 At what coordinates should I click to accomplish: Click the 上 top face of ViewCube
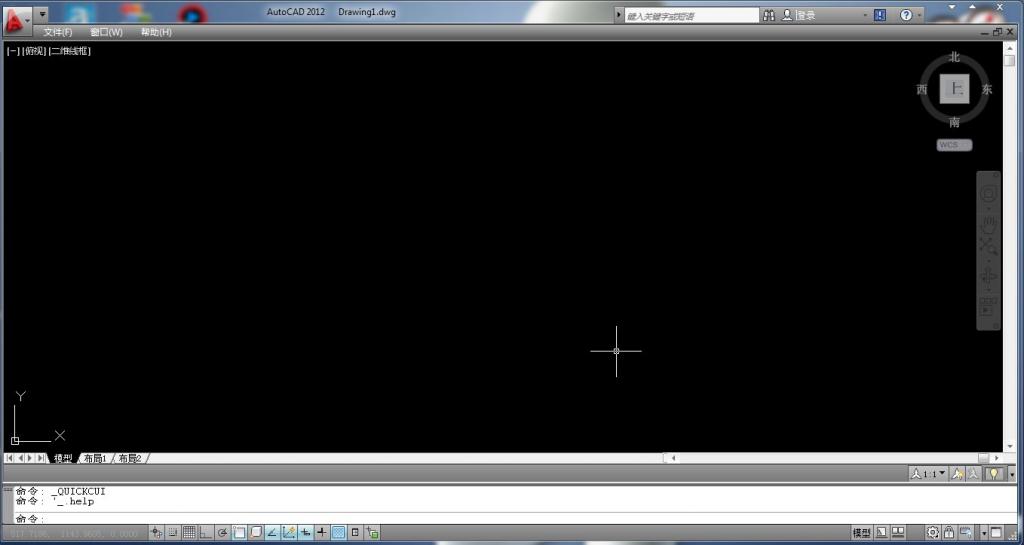955,89
